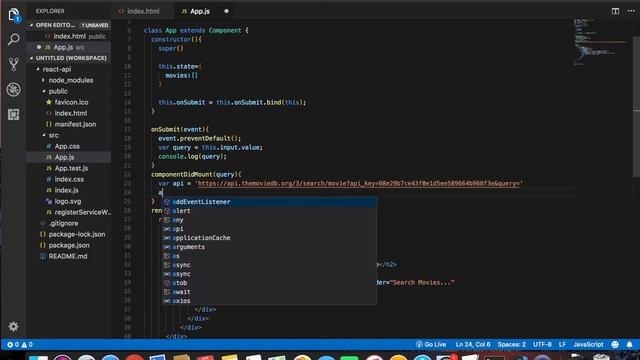Open index.css file
640x360 pixels.
point(69,179)
